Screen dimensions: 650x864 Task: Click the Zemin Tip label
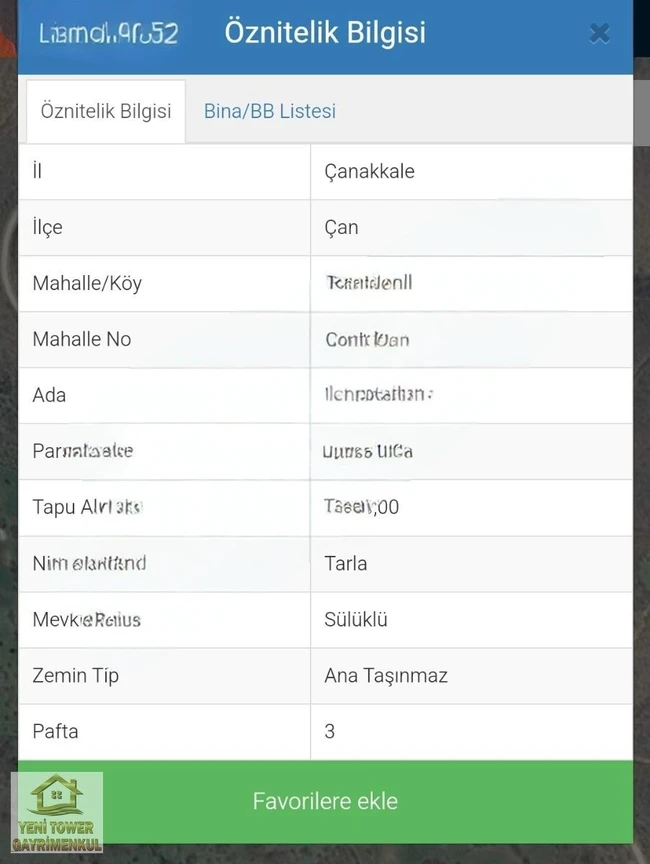76,675
